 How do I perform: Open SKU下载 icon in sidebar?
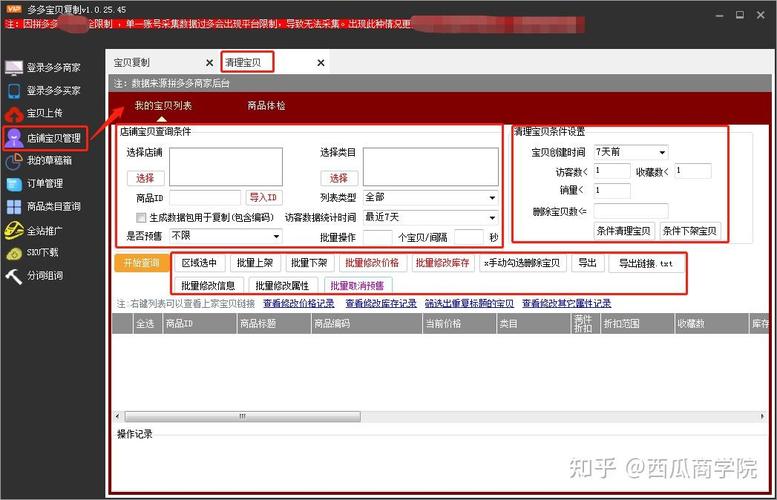(14, 253)
